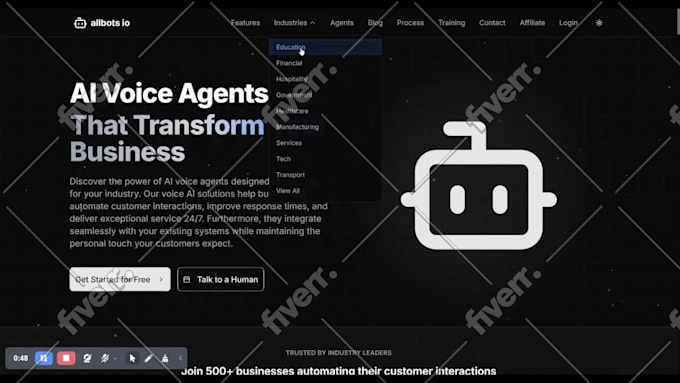Click the large robot hero image
The width and height of the screenshot is (680, 383).
tap(479, 186)
